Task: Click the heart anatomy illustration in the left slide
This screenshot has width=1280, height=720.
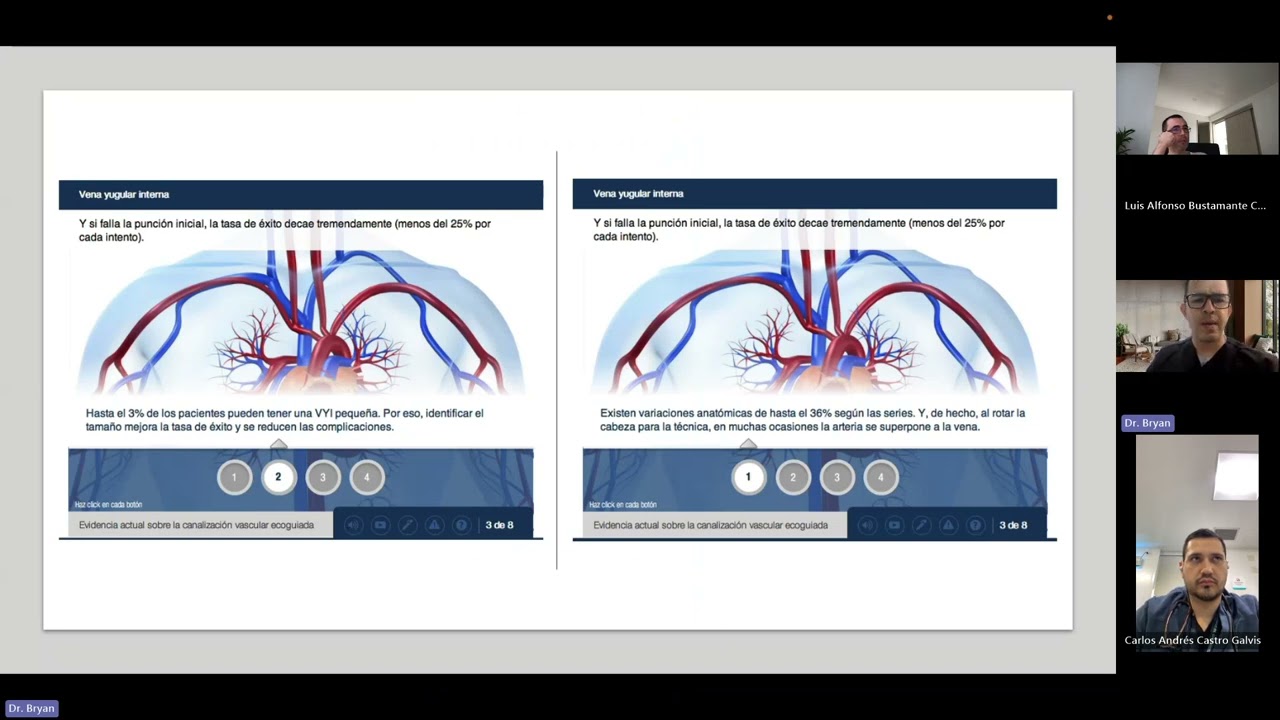Action: tap(301, 321)
